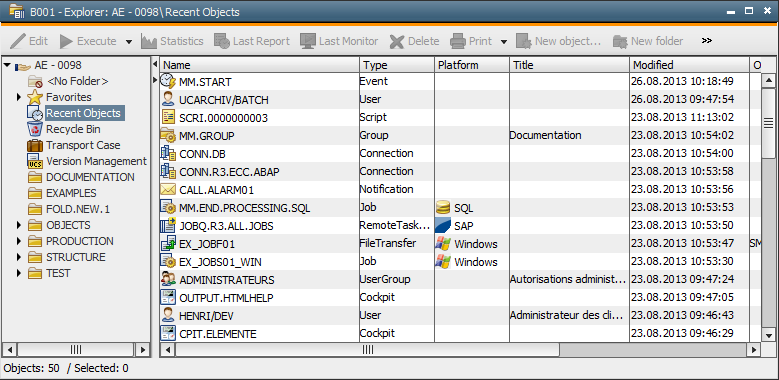779x380 pixels.
Task: Open the Print dropdown arrow
Action: pos(504,42)
